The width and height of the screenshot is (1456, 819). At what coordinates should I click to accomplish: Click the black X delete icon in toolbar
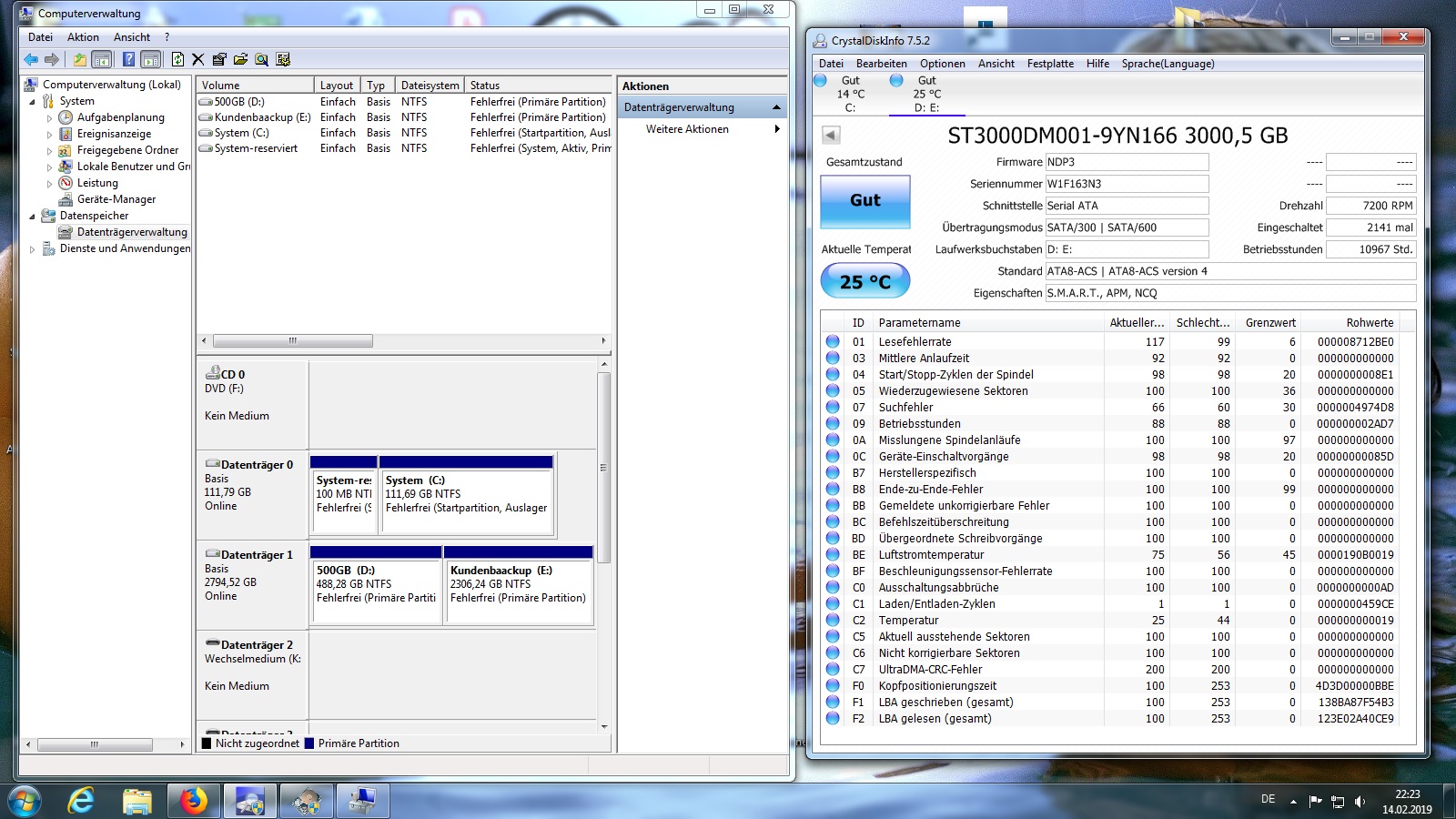[197, 60]
